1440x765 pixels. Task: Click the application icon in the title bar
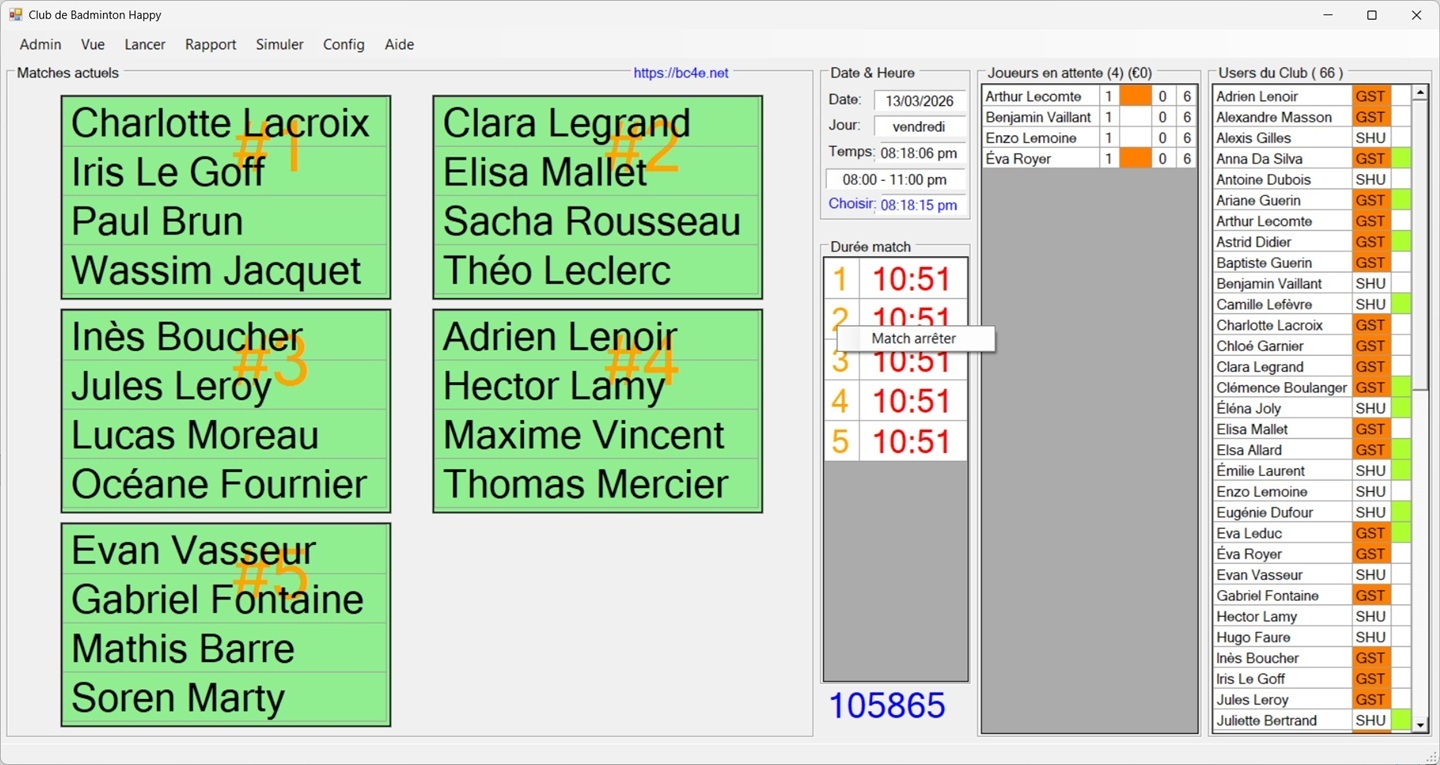(x=16, y=14)
